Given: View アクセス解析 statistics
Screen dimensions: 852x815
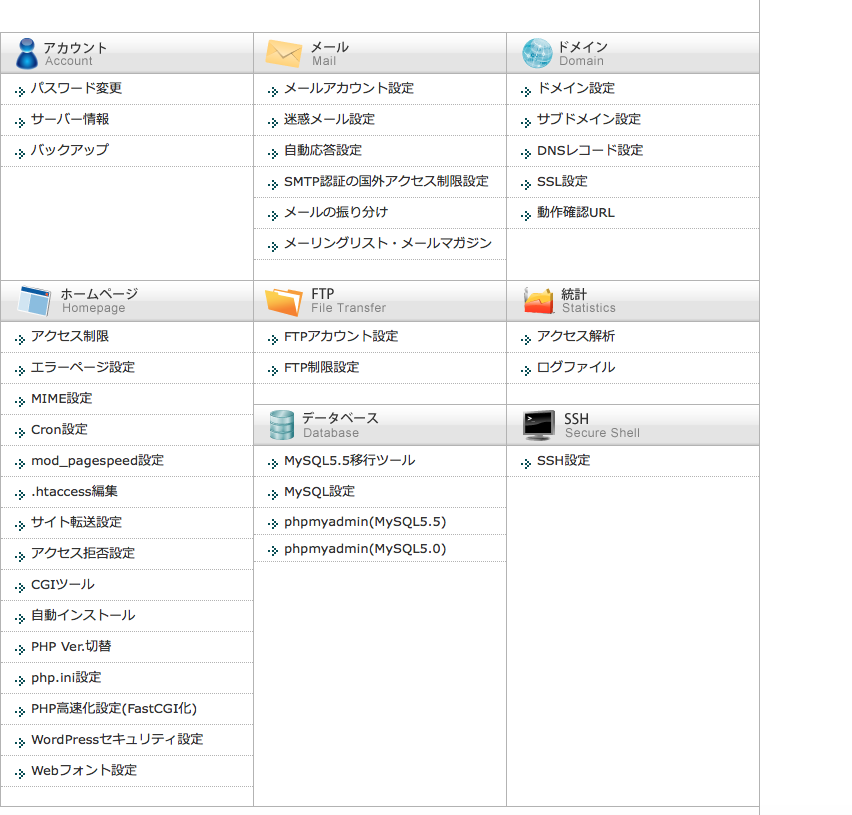Looking at the screenshot, I should [575, 336].
